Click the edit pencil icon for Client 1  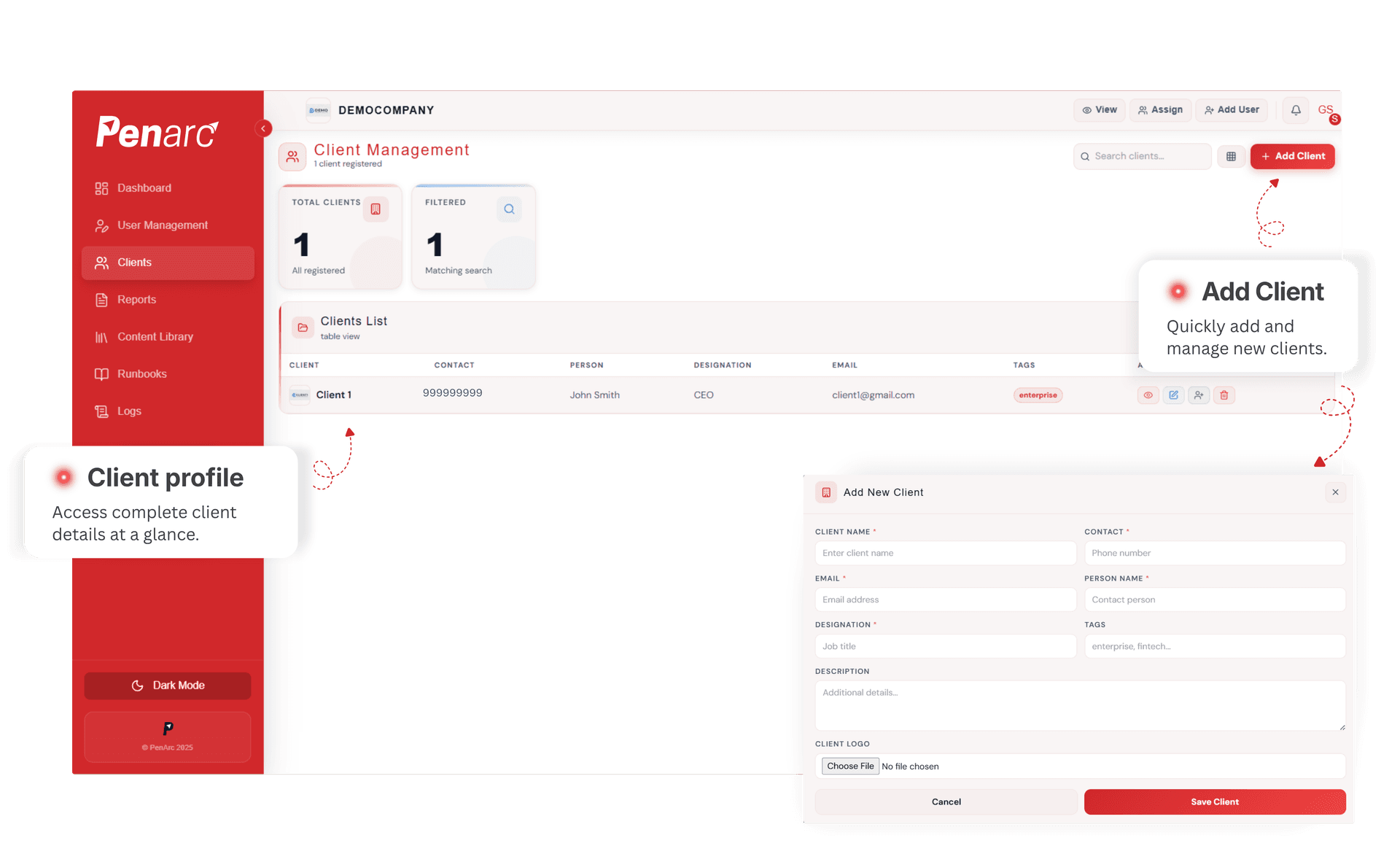(x=1173, y=395)
